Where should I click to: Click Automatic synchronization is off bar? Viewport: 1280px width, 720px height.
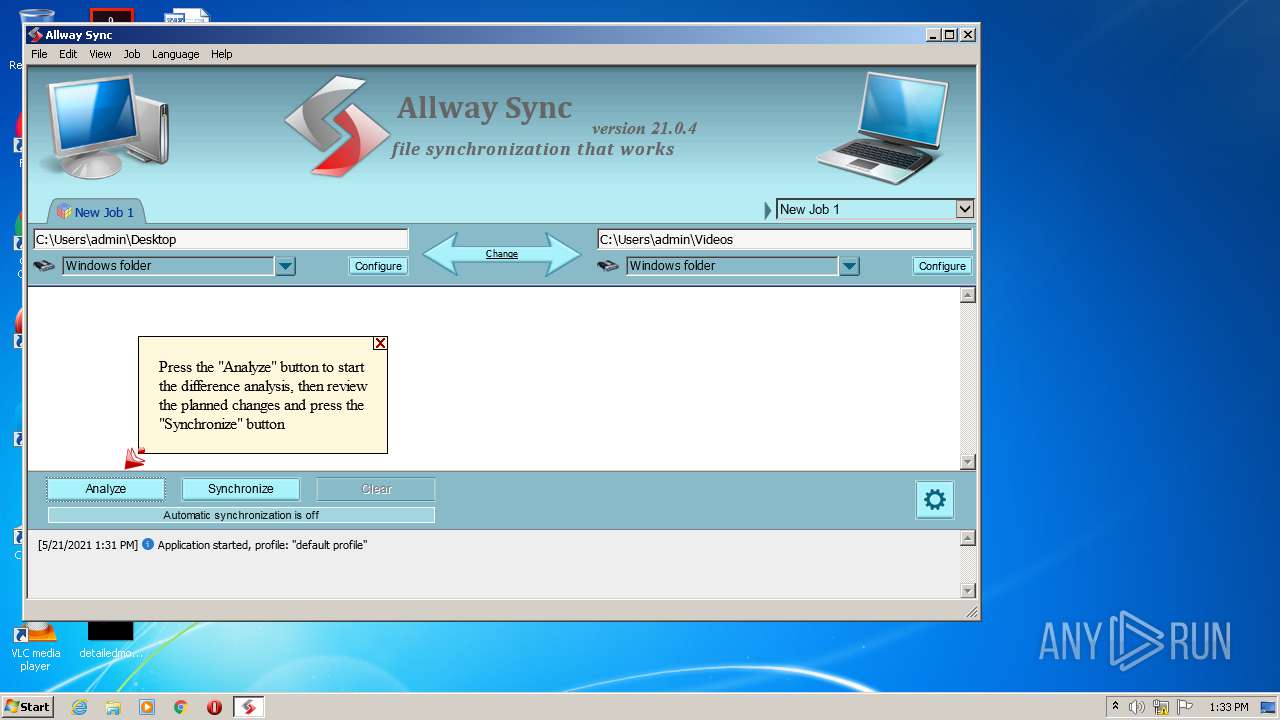tap(241, 515)
